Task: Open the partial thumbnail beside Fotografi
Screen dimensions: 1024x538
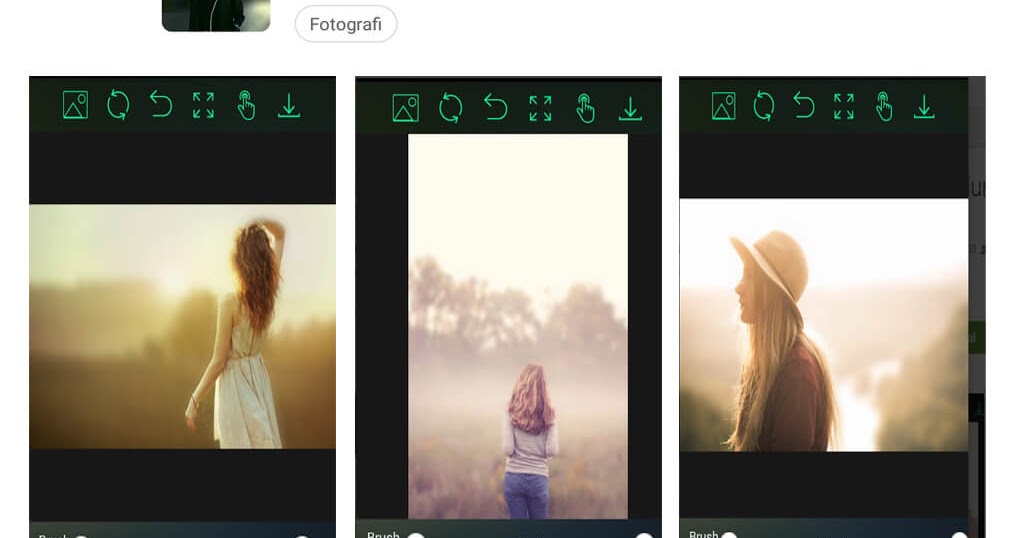Action: (216, 16)
